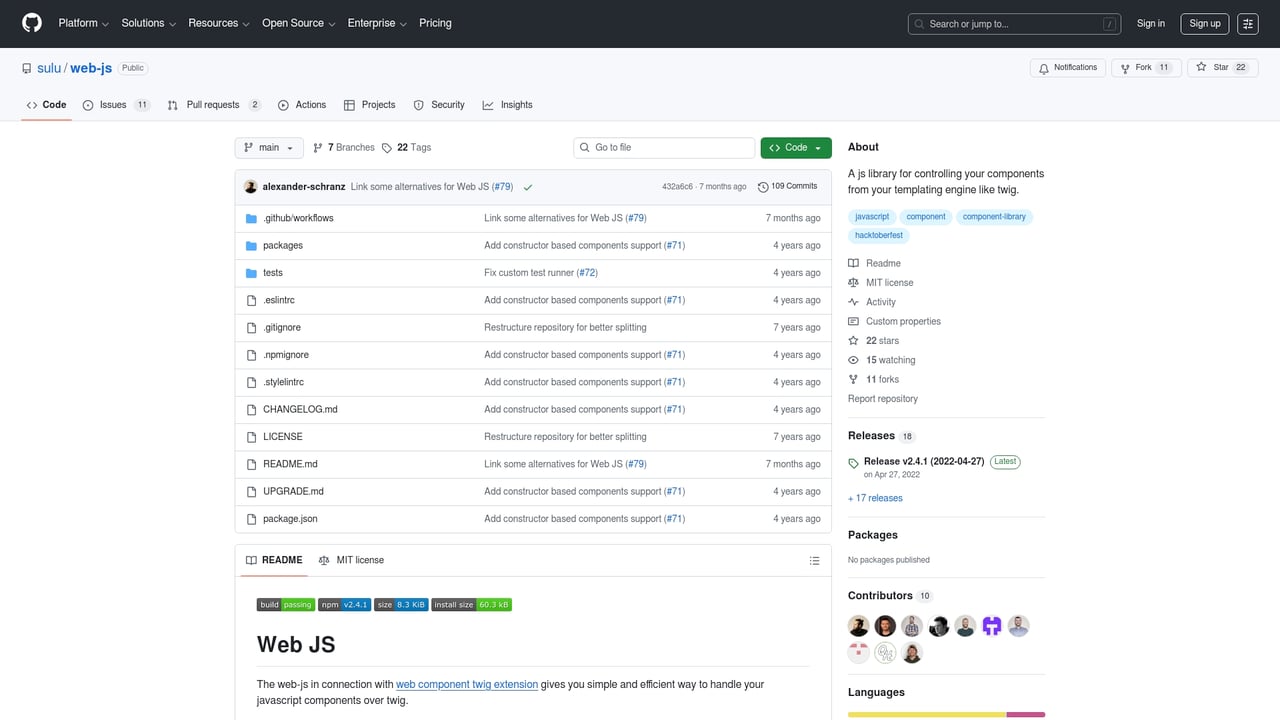
Task: Open the .github/workflows folder
Action: click(298, 218)
